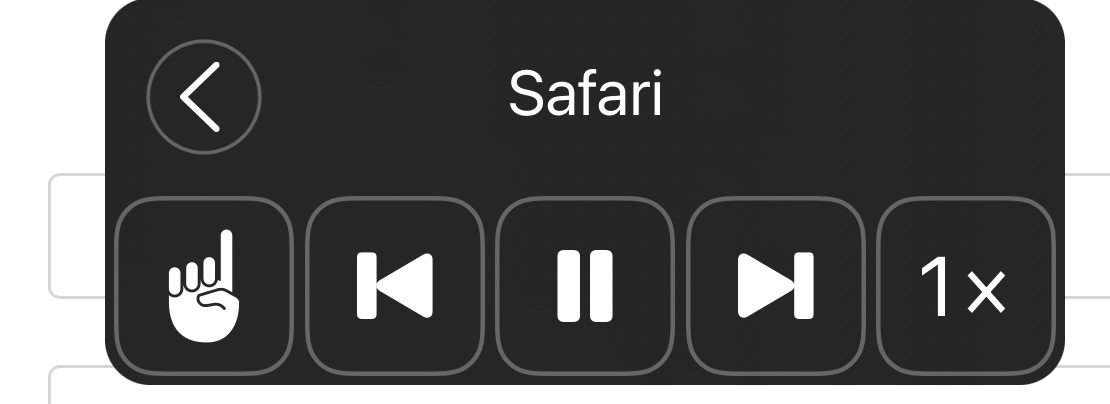Skip back to the previous sentence
This screenshot has height=404, width=1110.
pos(395,286)
